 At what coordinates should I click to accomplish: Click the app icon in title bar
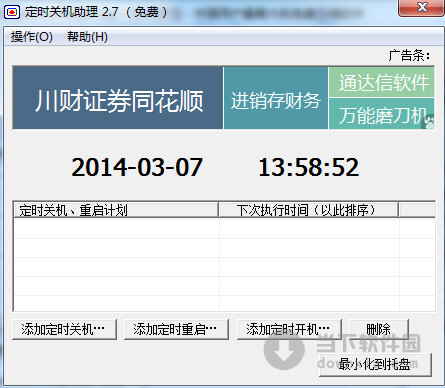coord(12,13)
